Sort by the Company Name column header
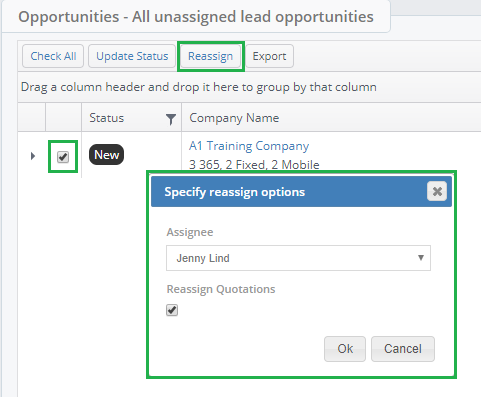 tap(234, 118)
